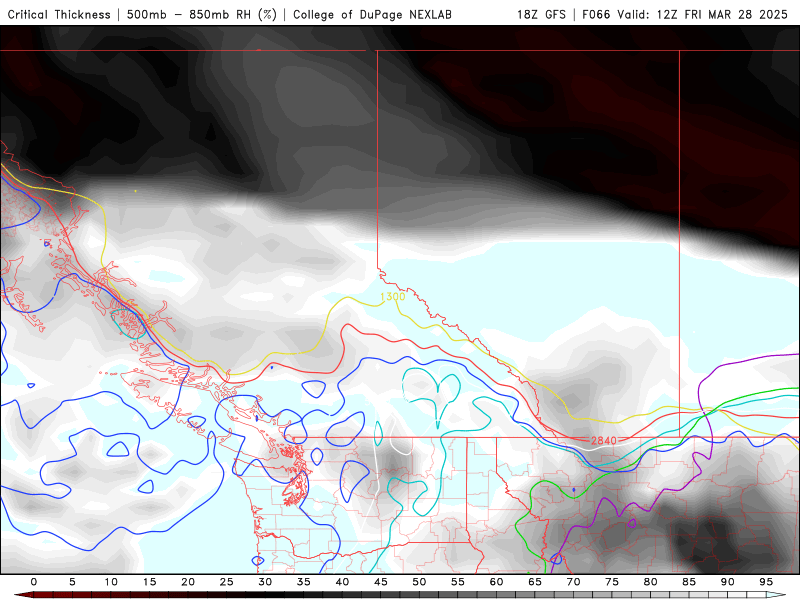Click the red '2840' contour label
The width and height of the screenshot is (800, 600).
pos(604,440)
